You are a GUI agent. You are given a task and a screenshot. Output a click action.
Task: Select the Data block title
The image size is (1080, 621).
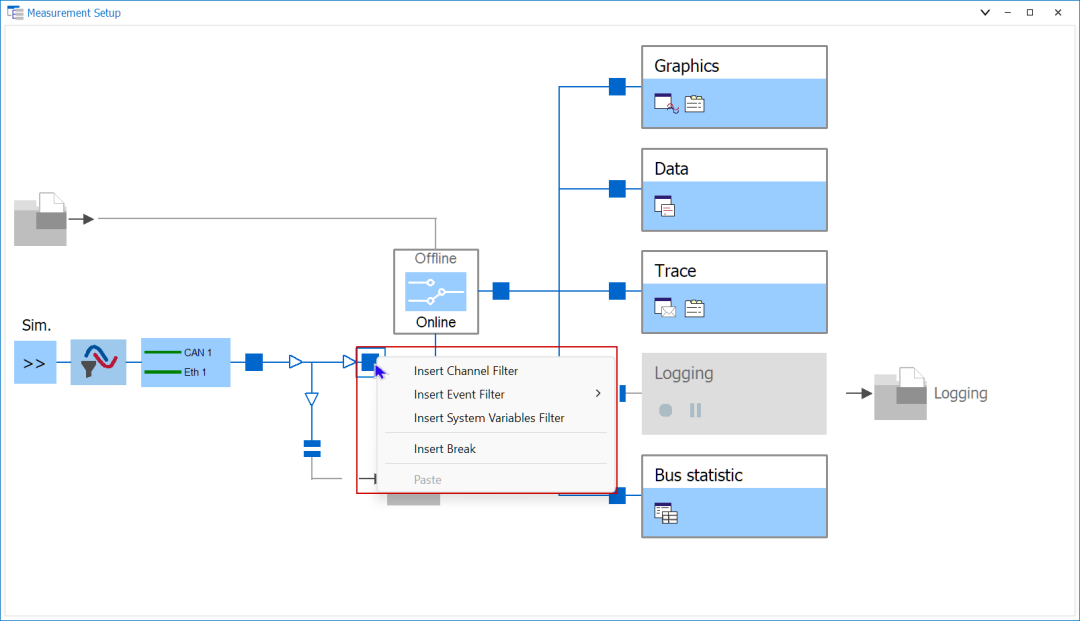[x=672, y=169]
